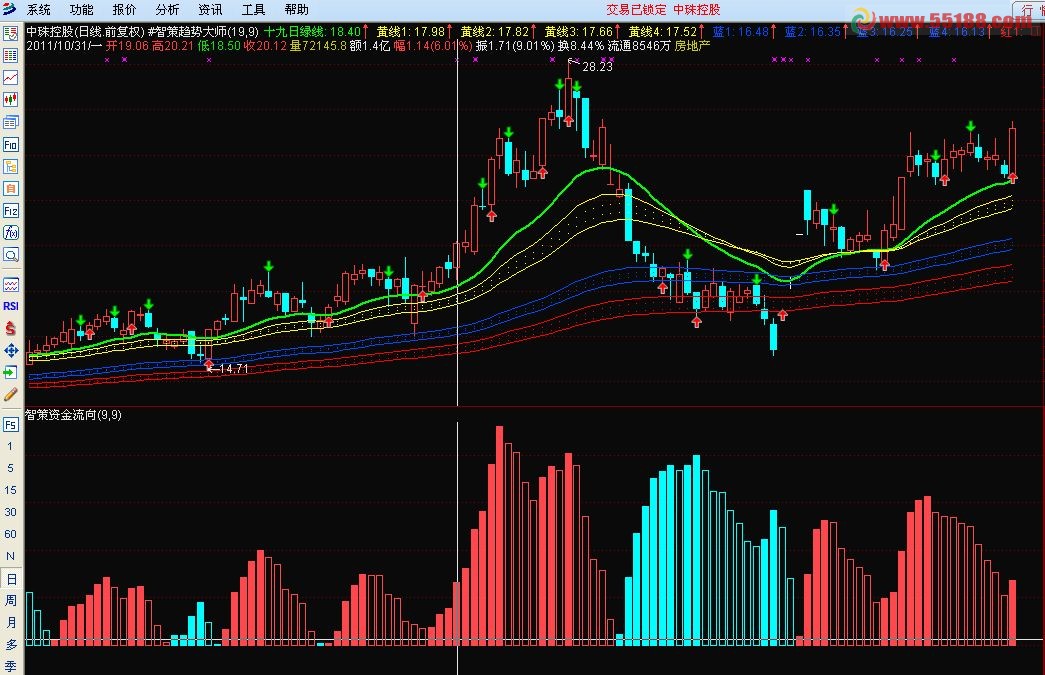The image size is (1045, 675).
Task: Click the F5 time-share icon
Action: click(11, 424)
